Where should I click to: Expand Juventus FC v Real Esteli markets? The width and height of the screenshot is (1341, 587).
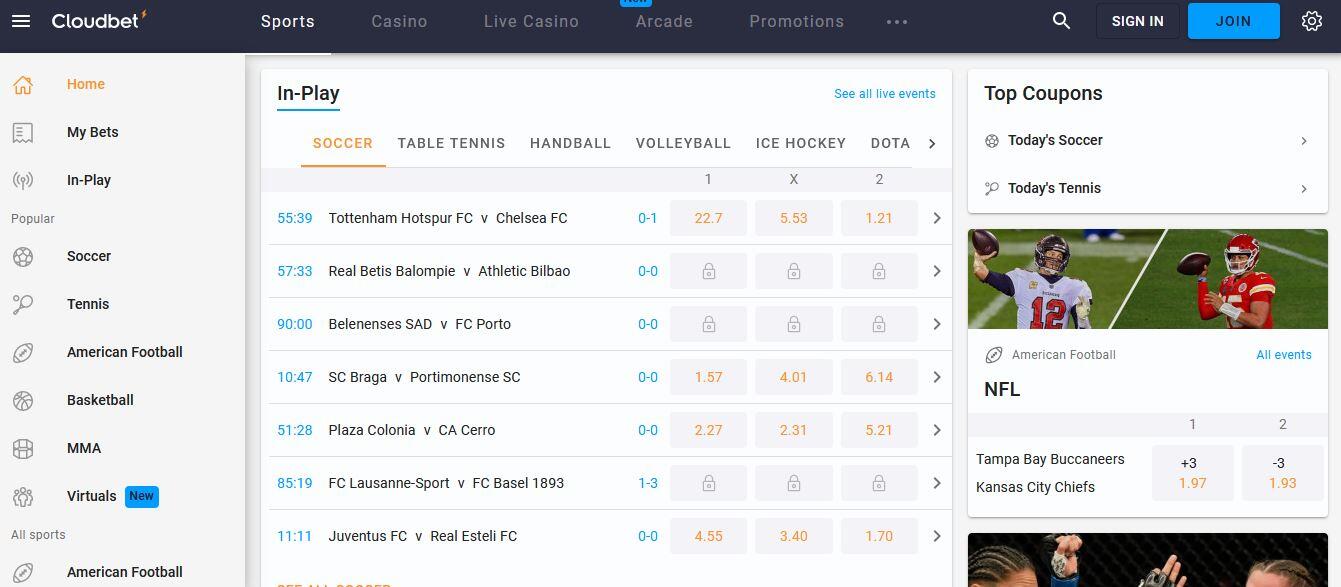click(x=937, y=536)
